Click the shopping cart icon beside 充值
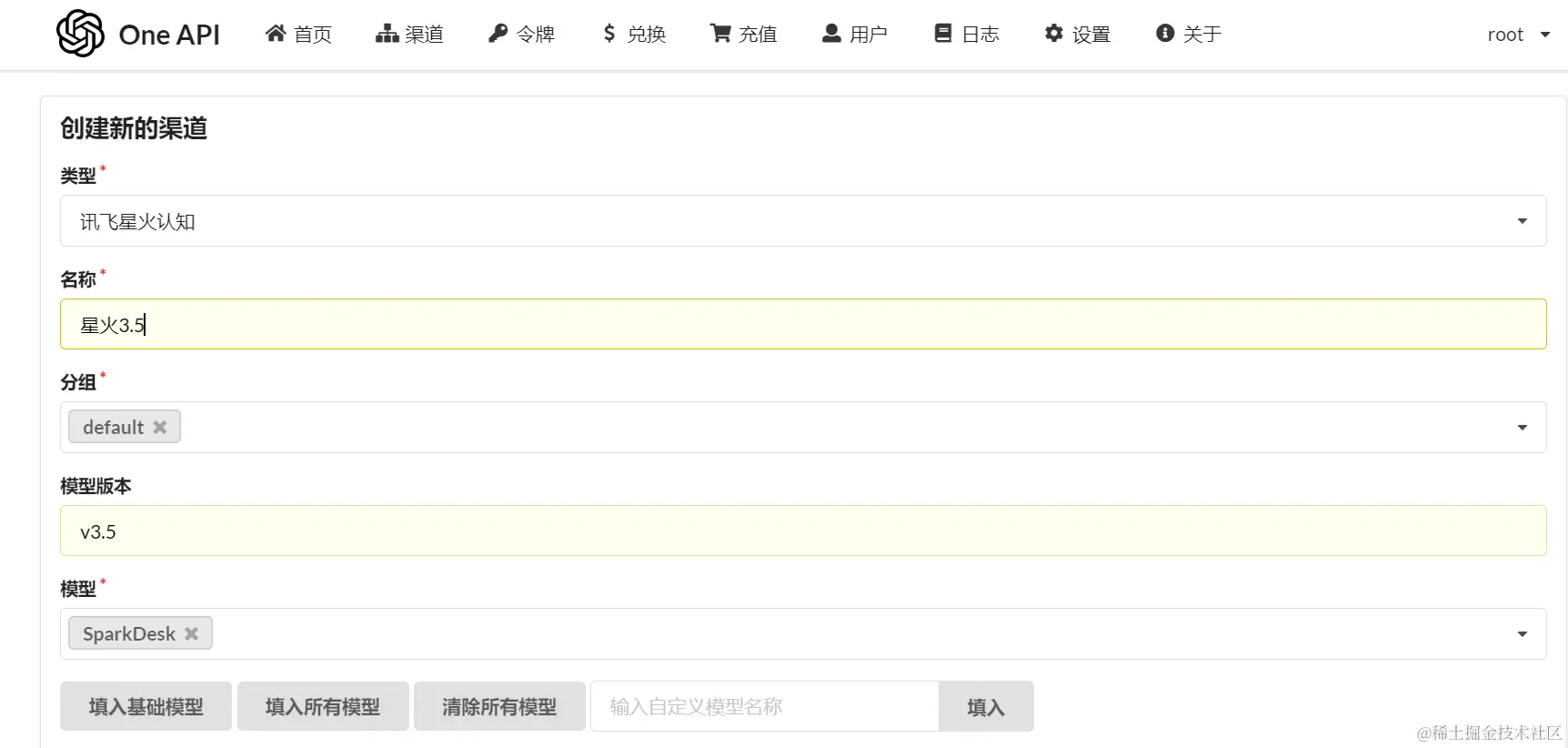The height and width of the screenshot is (748, 1568). click(720, 34)
